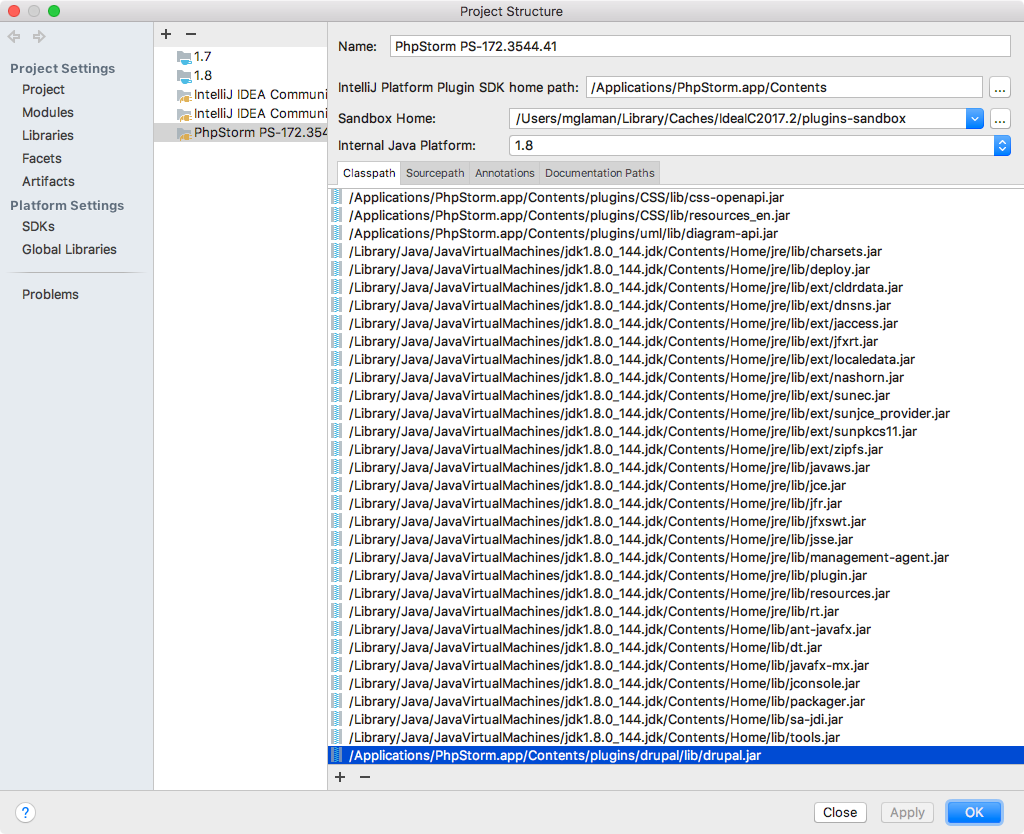Open Modules settings section

pos(48,112)
